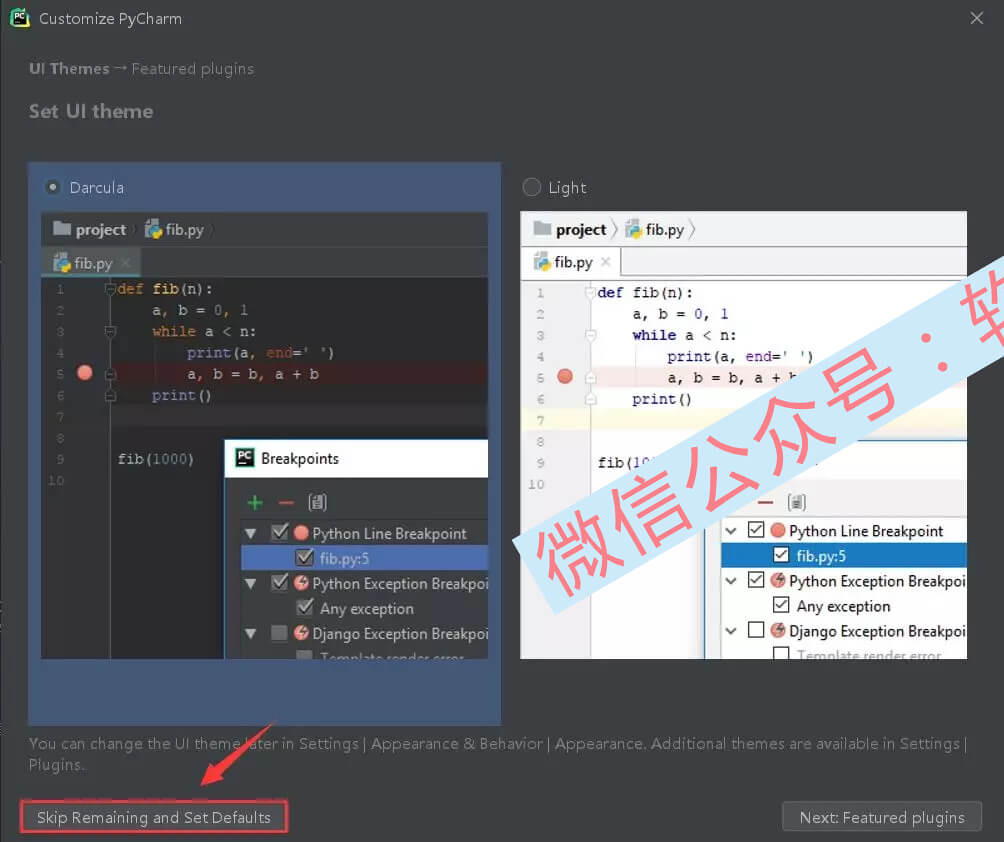Click red minus remove breakpoint icon in Darcula preview

pos(286,503)
